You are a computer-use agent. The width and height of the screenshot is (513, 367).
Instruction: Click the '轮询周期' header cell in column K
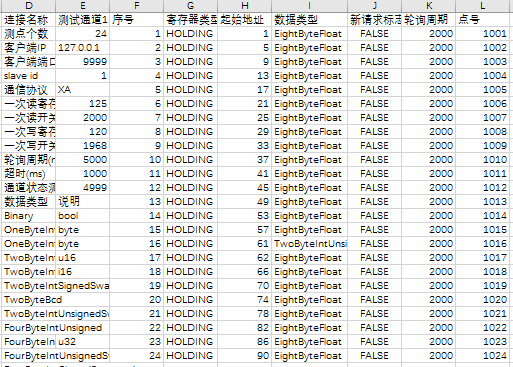click(x=429, y=20)
